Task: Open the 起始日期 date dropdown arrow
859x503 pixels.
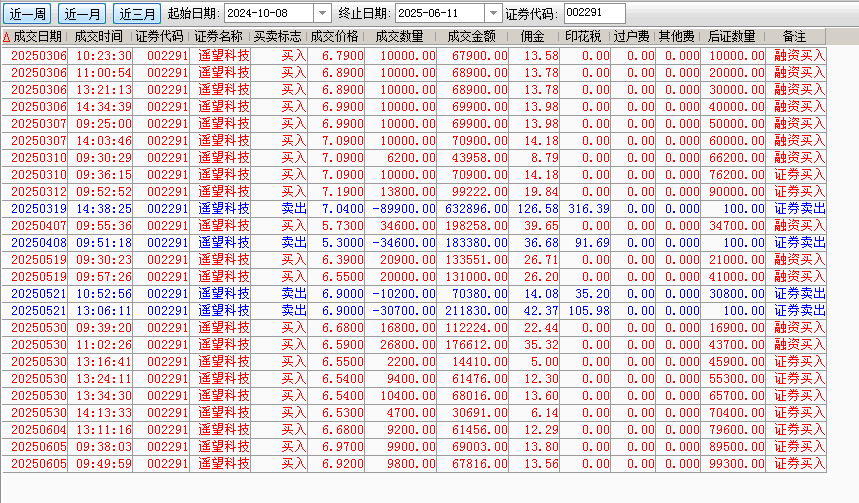Action: click(x=322, y=13)
